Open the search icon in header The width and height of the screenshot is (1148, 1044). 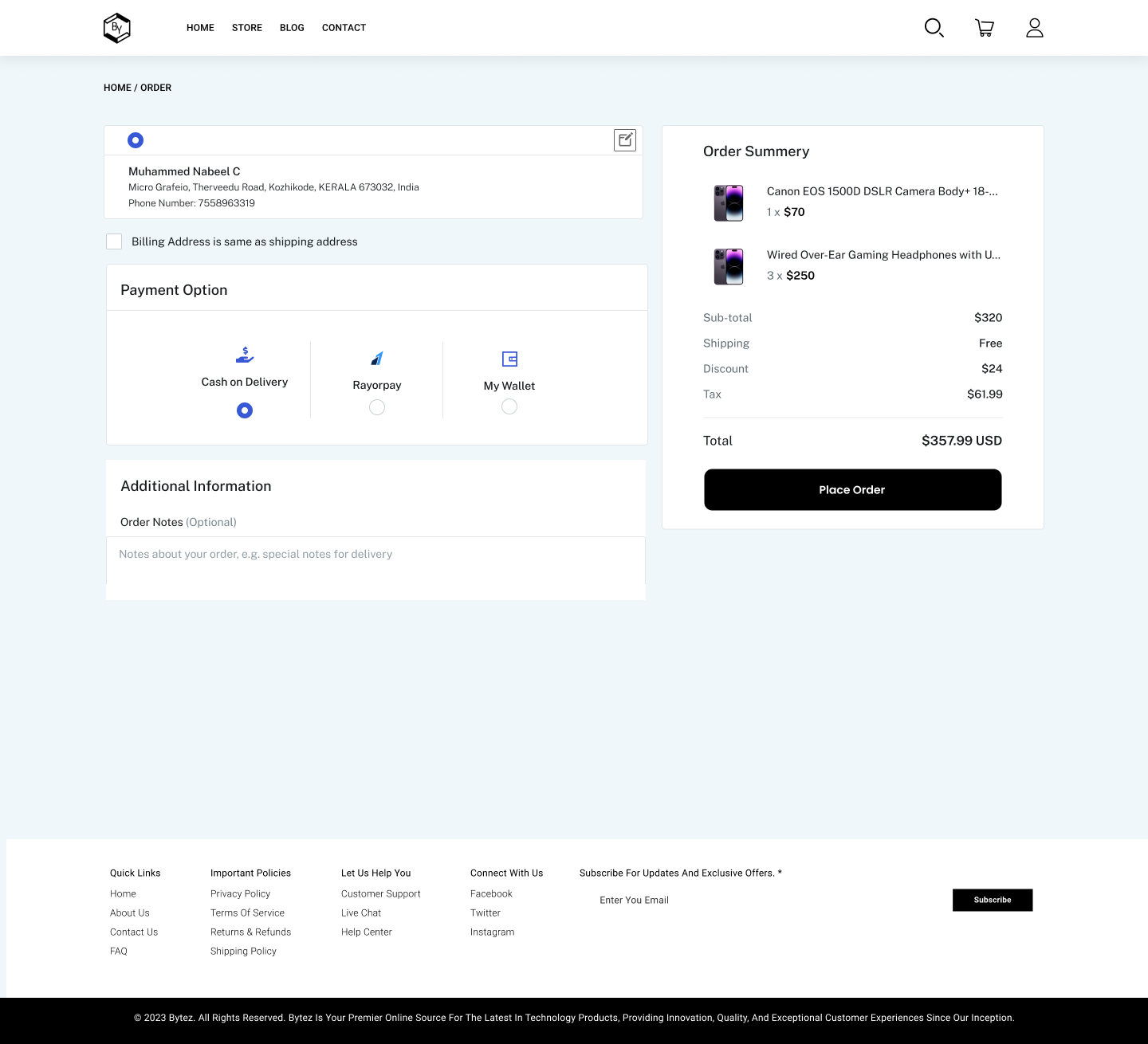pos(934,28)
